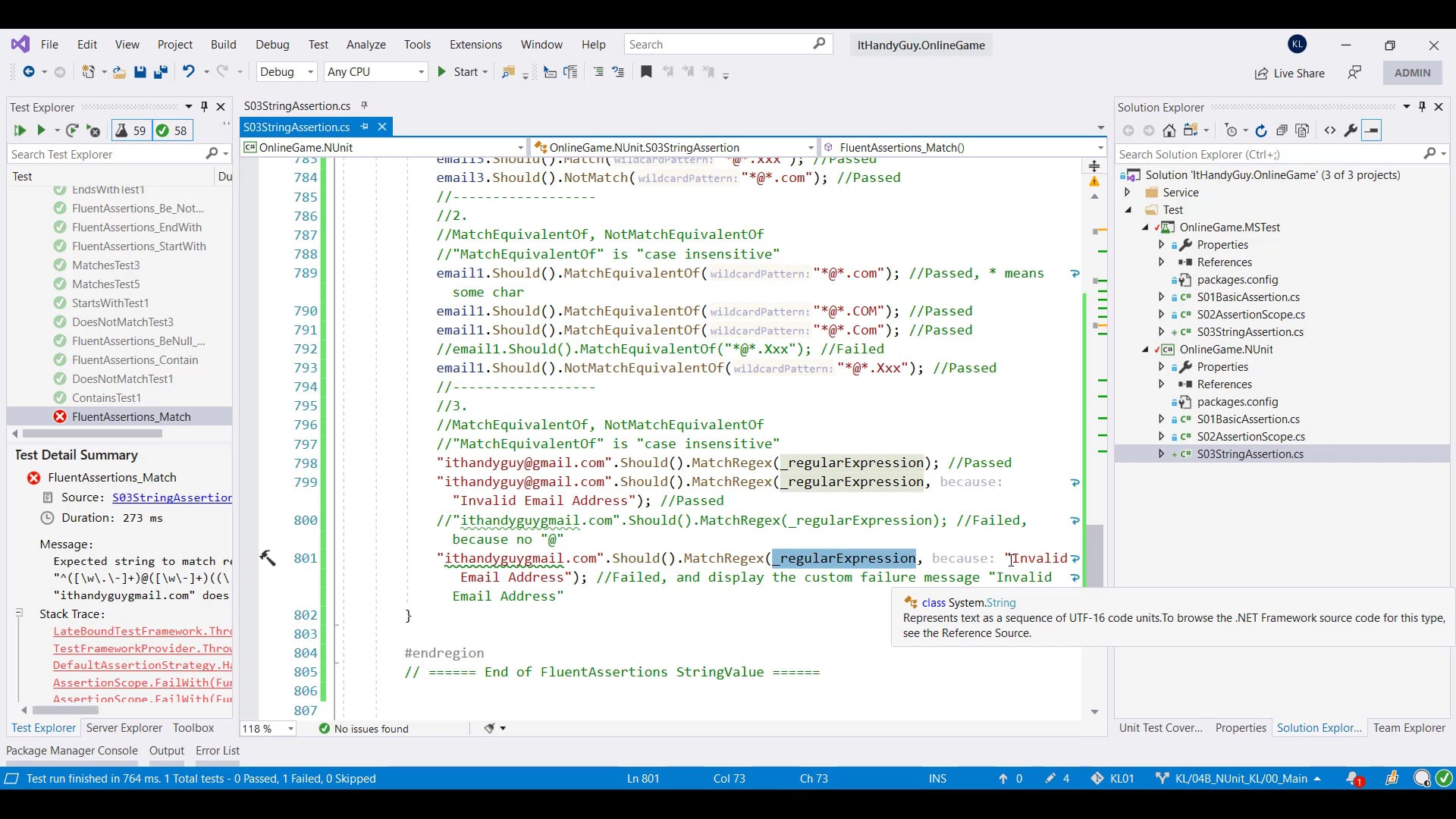Refresh the Solution Explorer

1261,130
